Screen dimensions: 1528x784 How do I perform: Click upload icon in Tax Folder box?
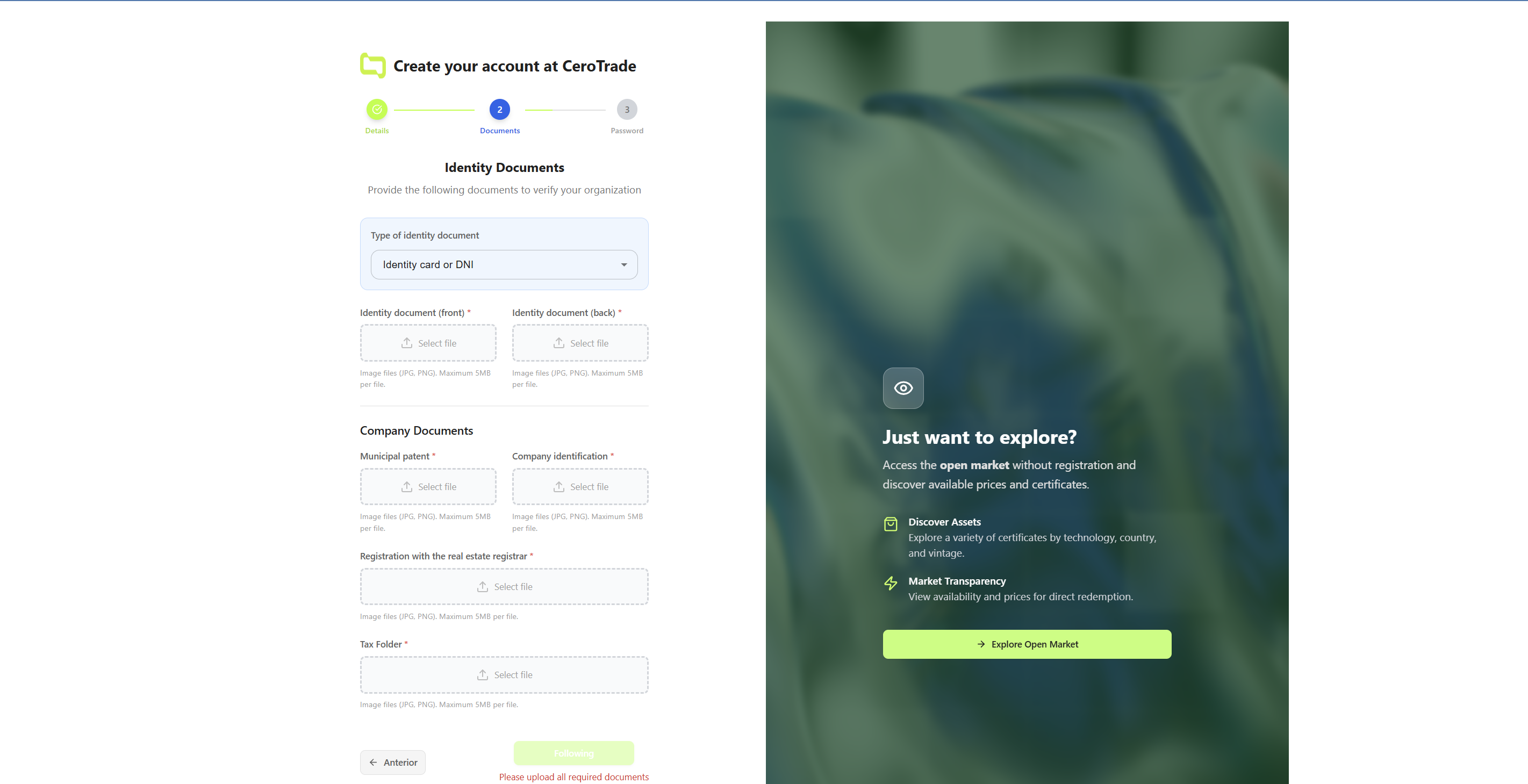pyautogui.click(x=483, y=675)
